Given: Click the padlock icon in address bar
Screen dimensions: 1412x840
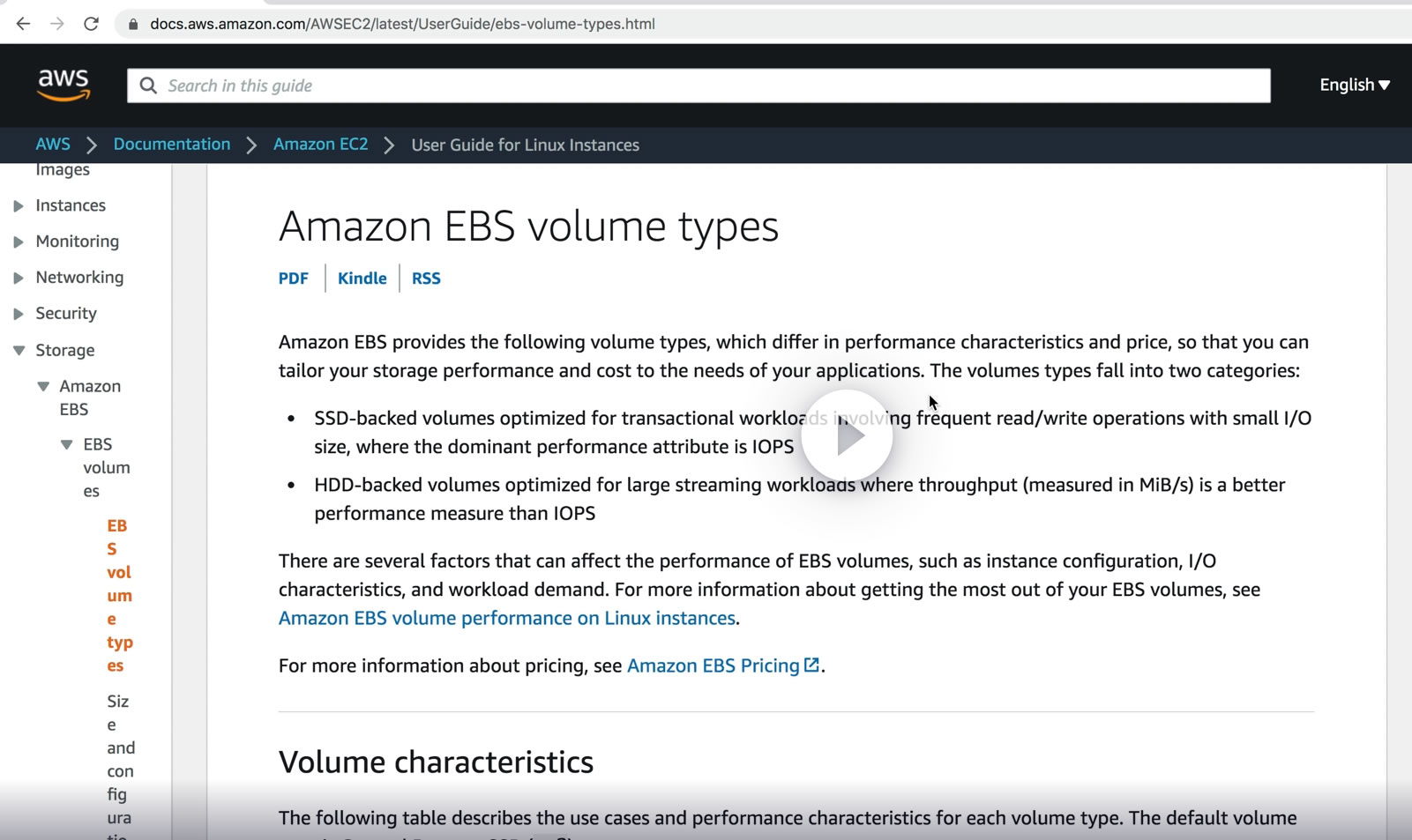Looking at the screenshot, I should tap(133, 24).
